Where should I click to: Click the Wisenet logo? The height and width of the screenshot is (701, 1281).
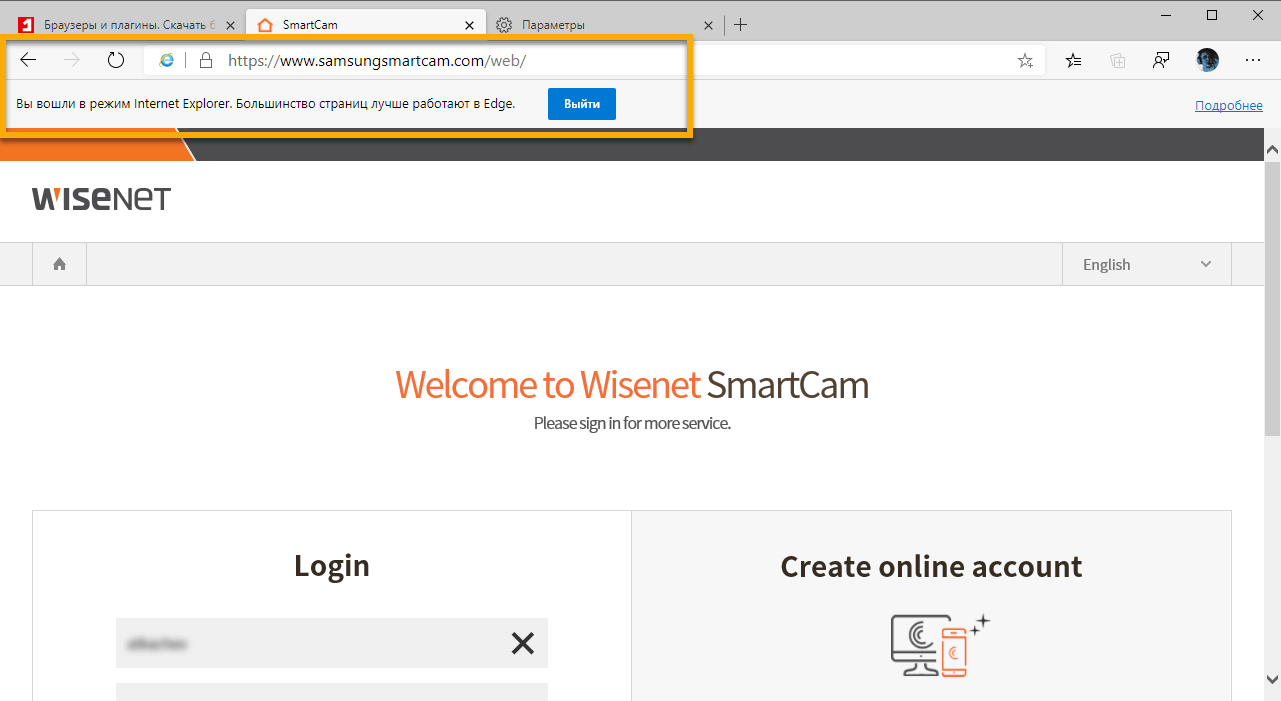tap(101, 198)
